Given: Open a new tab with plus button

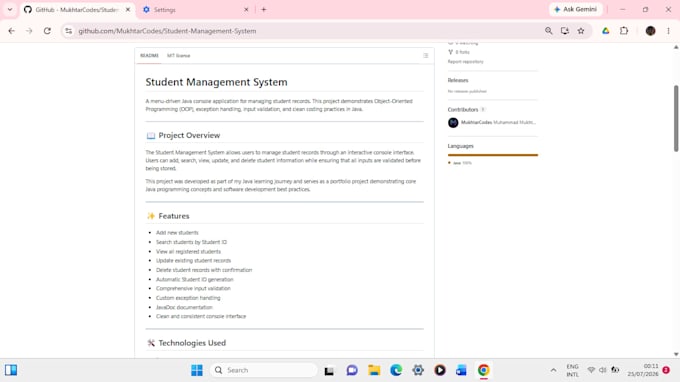Looking at the screenshot, I should pos(263,10).
